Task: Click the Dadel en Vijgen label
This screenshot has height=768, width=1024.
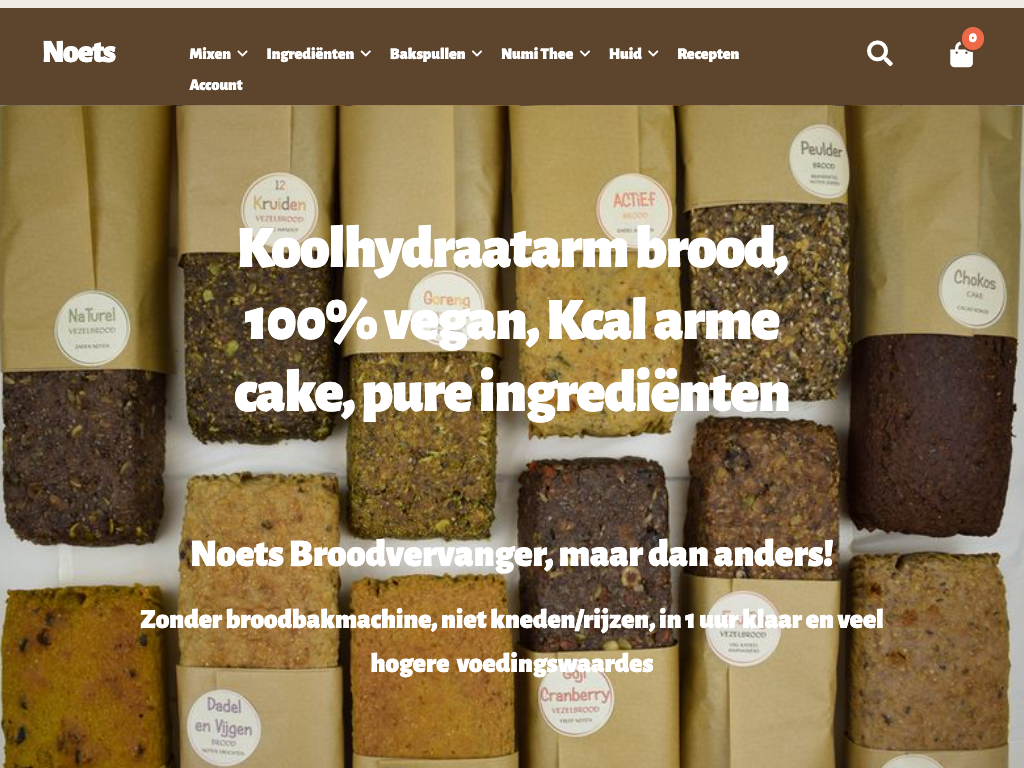Action: click(x=223, y=727)
